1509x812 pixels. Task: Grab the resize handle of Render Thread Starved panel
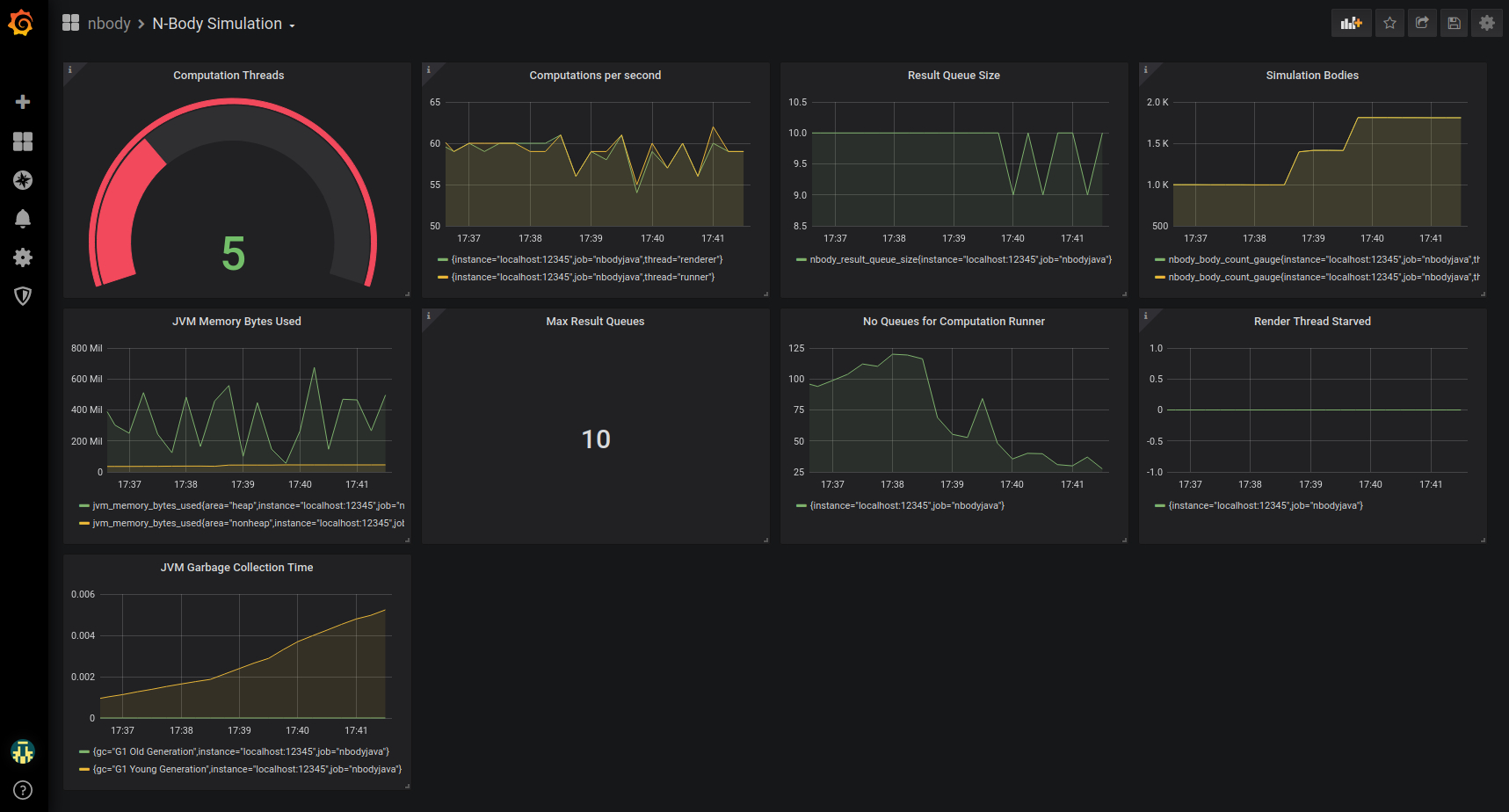coord(1483,540)
